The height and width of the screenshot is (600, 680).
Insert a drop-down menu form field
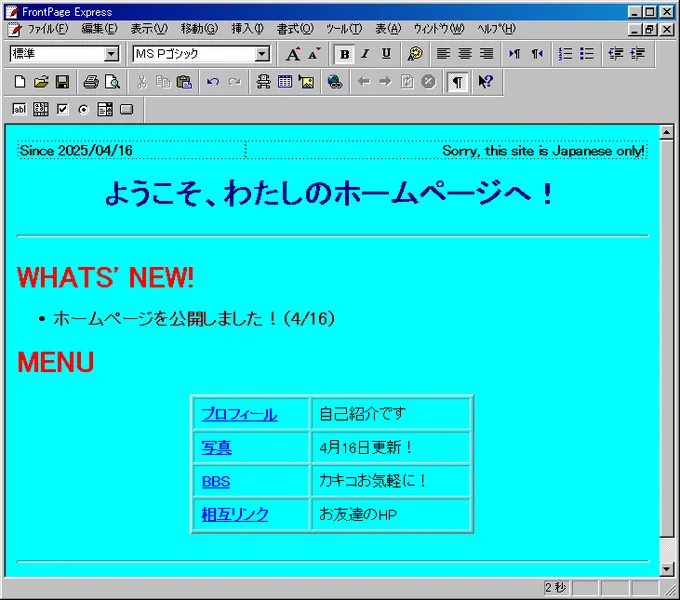[105, 110]
